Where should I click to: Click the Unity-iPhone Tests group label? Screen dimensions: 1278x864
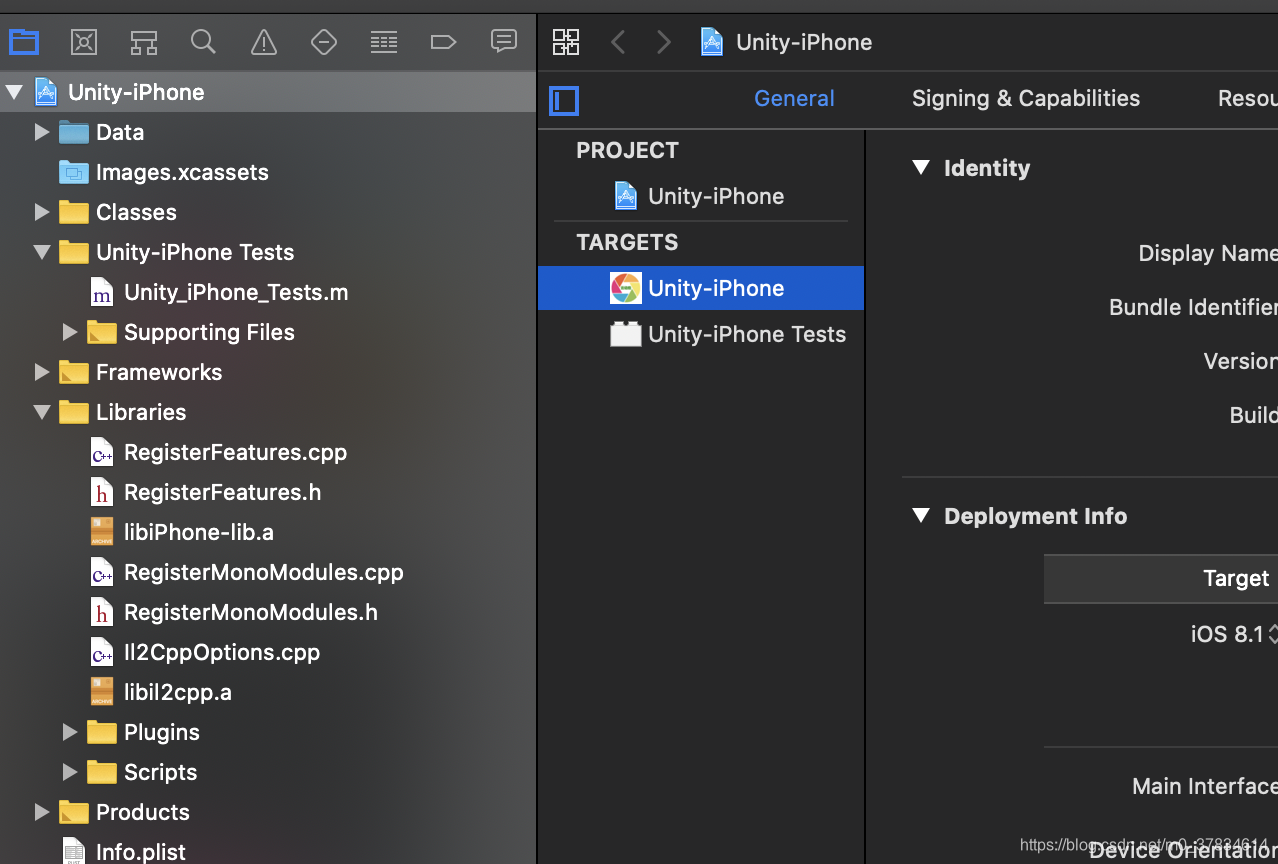(x=195, y=252)
